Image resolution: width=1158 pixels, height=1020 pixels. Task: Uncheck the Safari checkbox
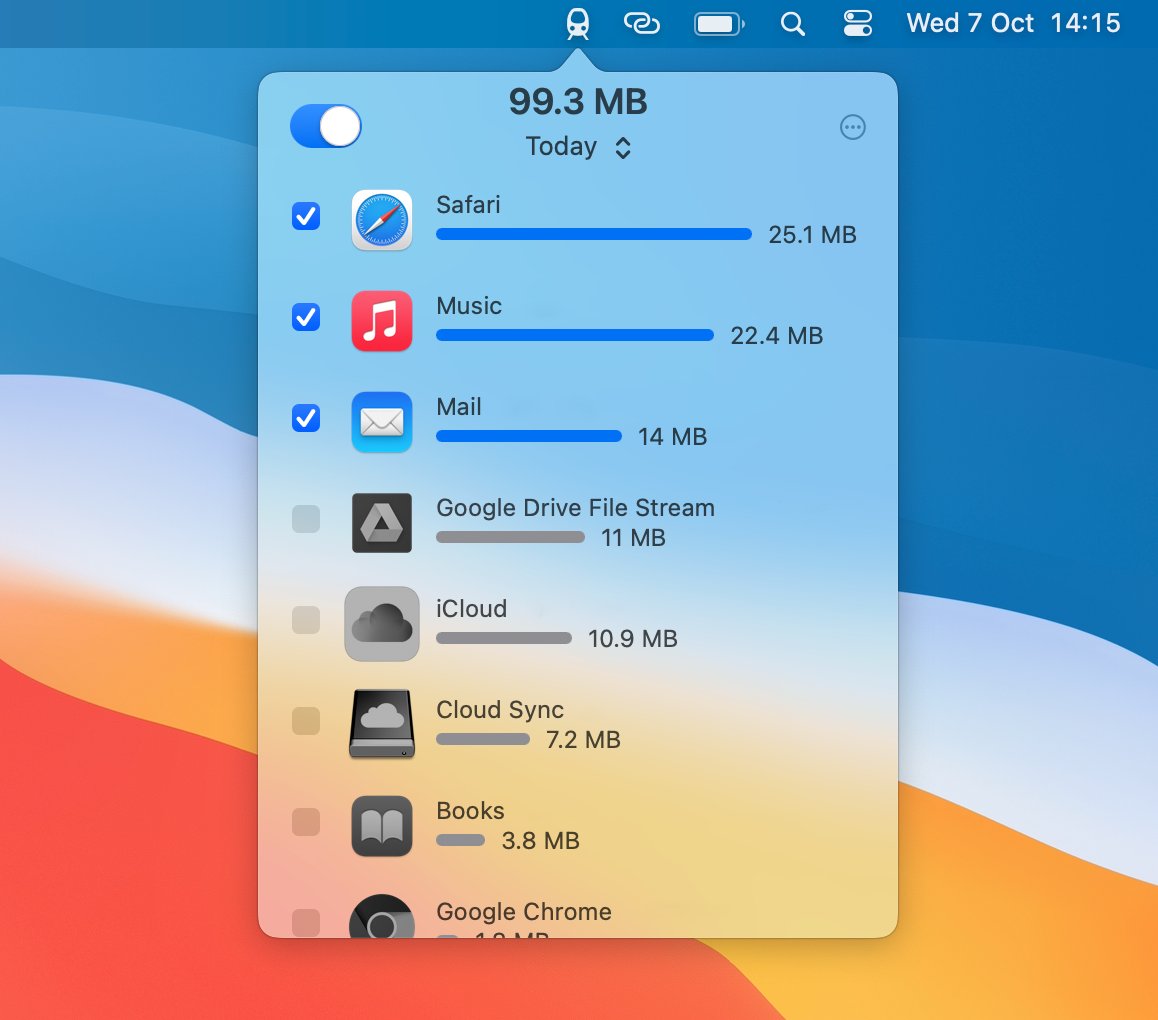(306, 216)
